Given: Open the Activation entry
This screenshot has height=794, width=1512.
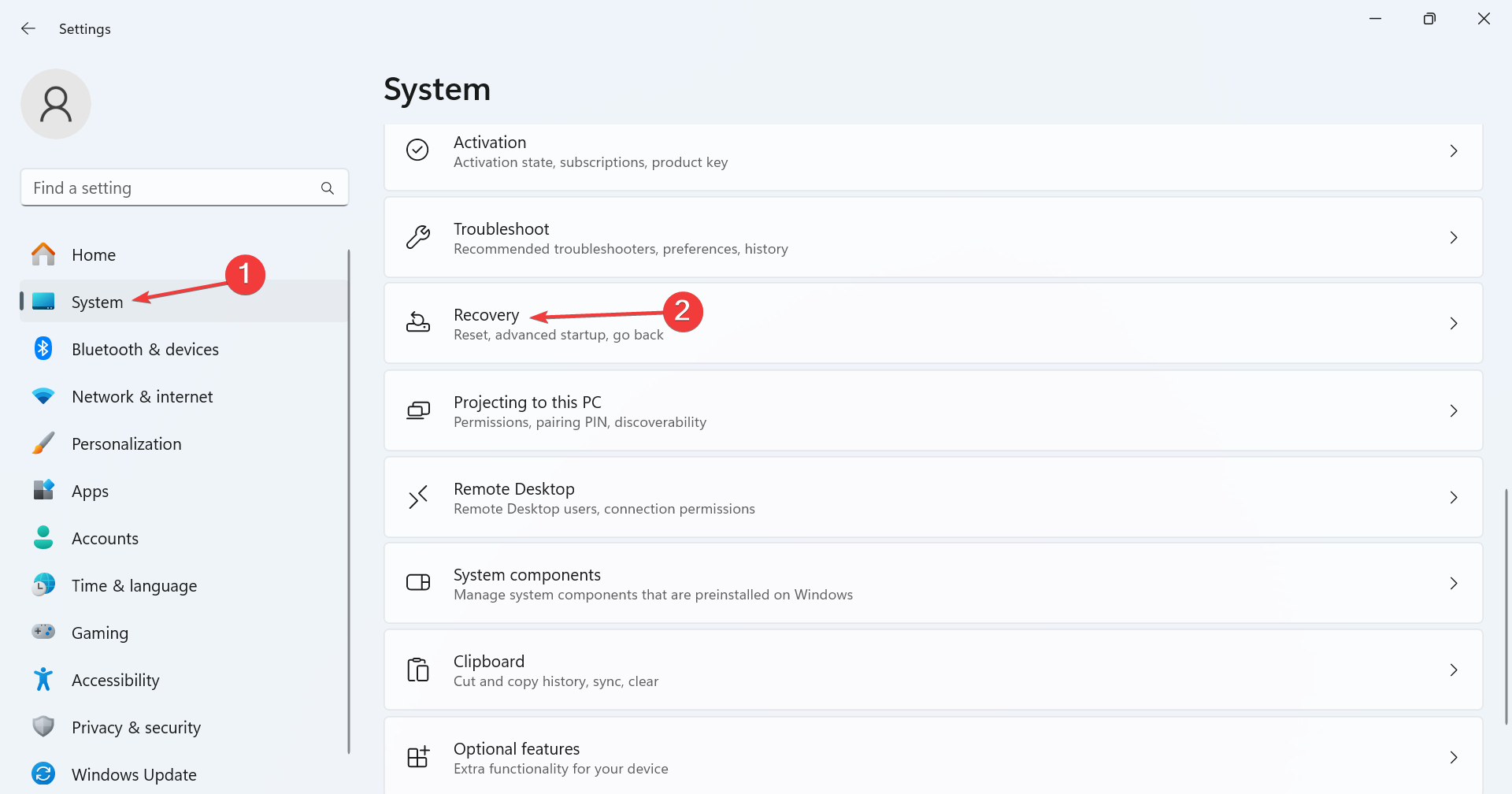Looking at the screenshot, I should [x=933, y=156].
